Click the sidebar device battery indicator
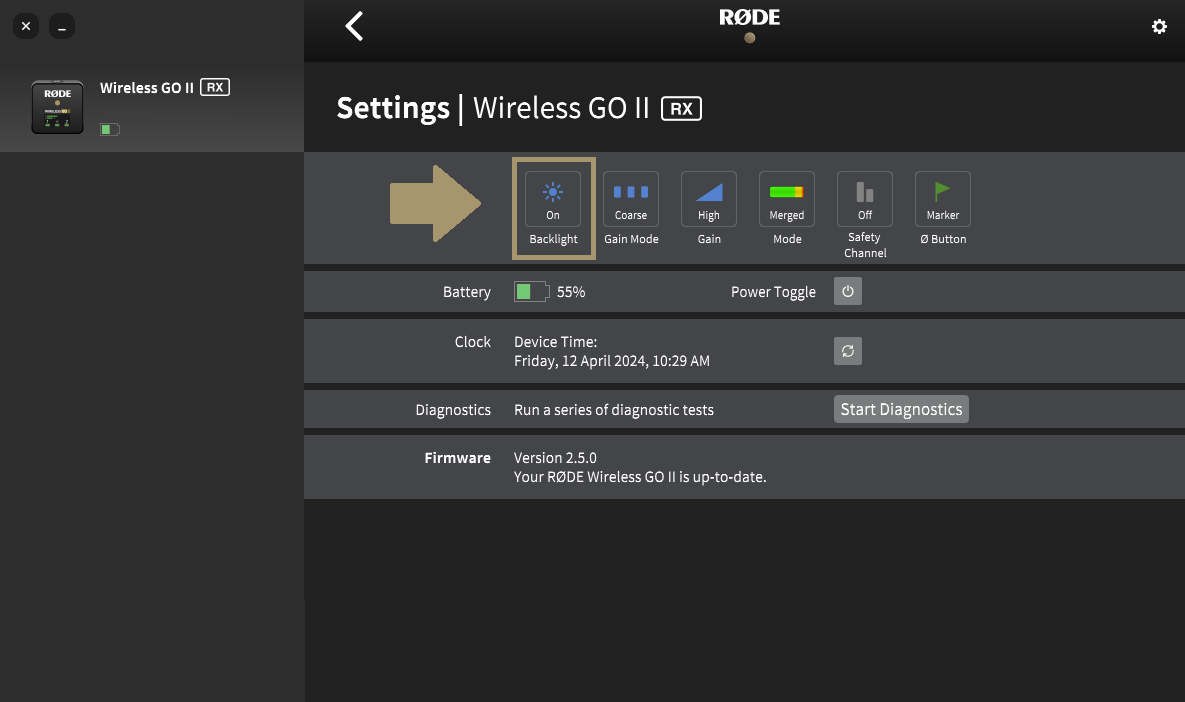 pyautogui.click(x=110, y=129)
